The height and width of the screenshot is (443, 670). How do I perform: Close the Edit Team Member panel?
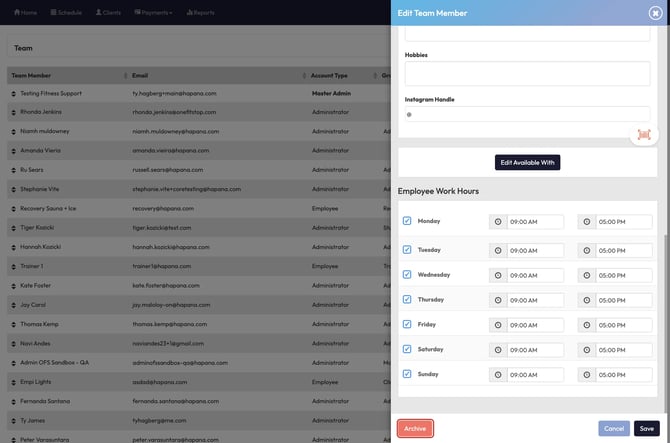pyautogui.click(x=655, y=13)
